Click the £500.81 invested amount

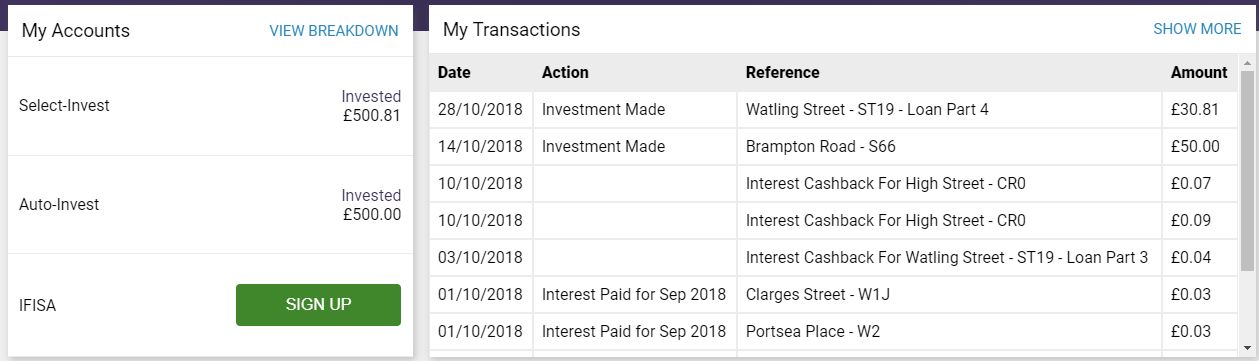pyautogui.click(x=371, y=115)
